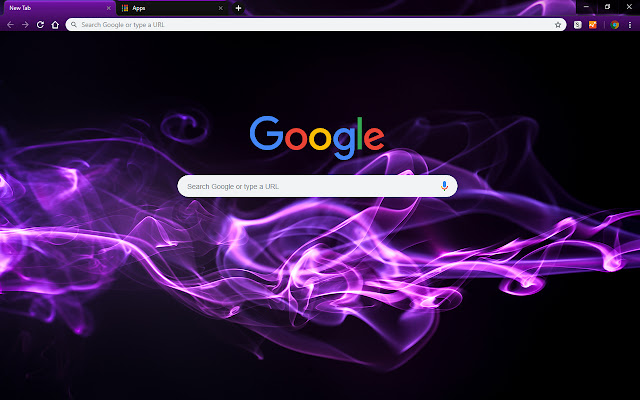Open the Chrome profile avatar icon

coord(614,25)
